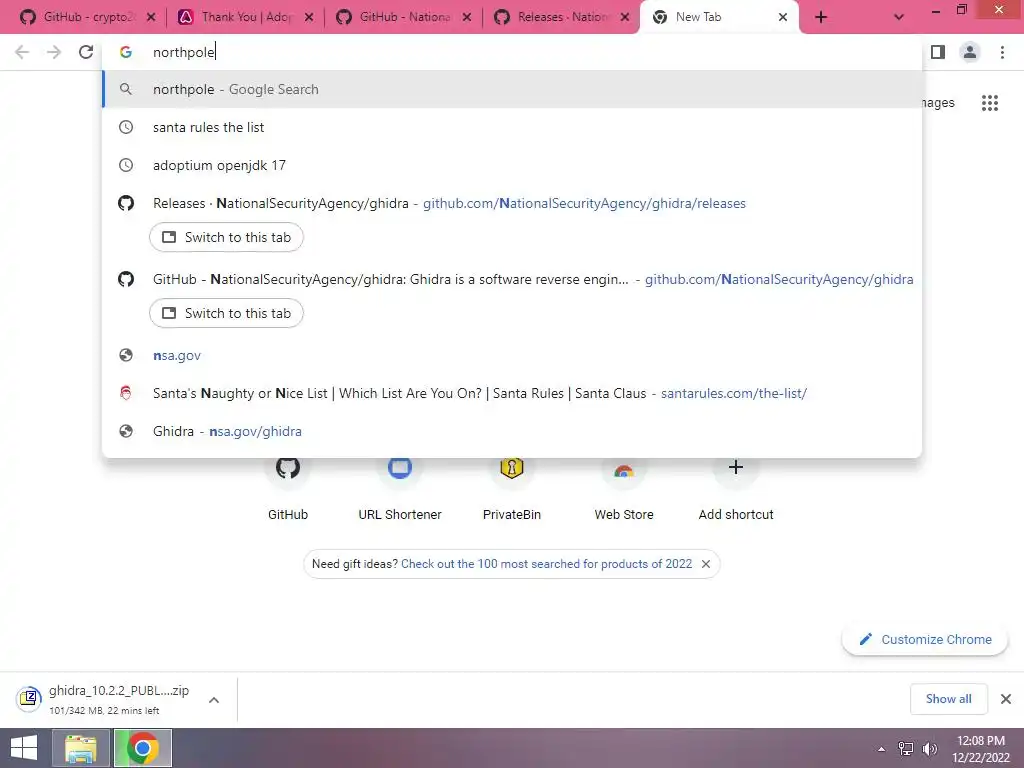This screenshot has width=1024, height=768.
Task: Close the downloads bar
Action: pyautogui.click(x=1006, y=699)
